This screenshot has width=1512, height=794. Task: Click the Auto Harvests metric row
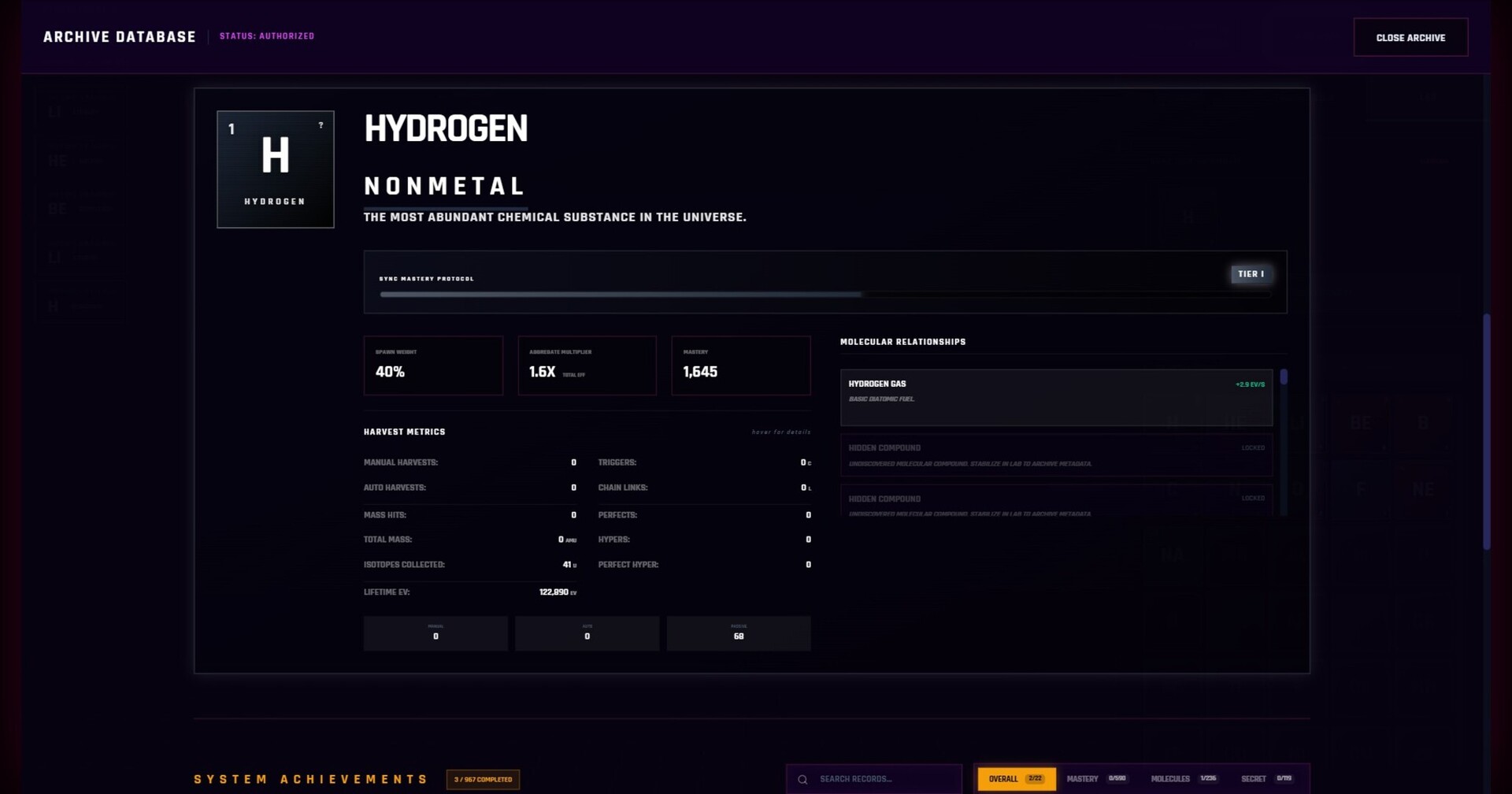470,488
